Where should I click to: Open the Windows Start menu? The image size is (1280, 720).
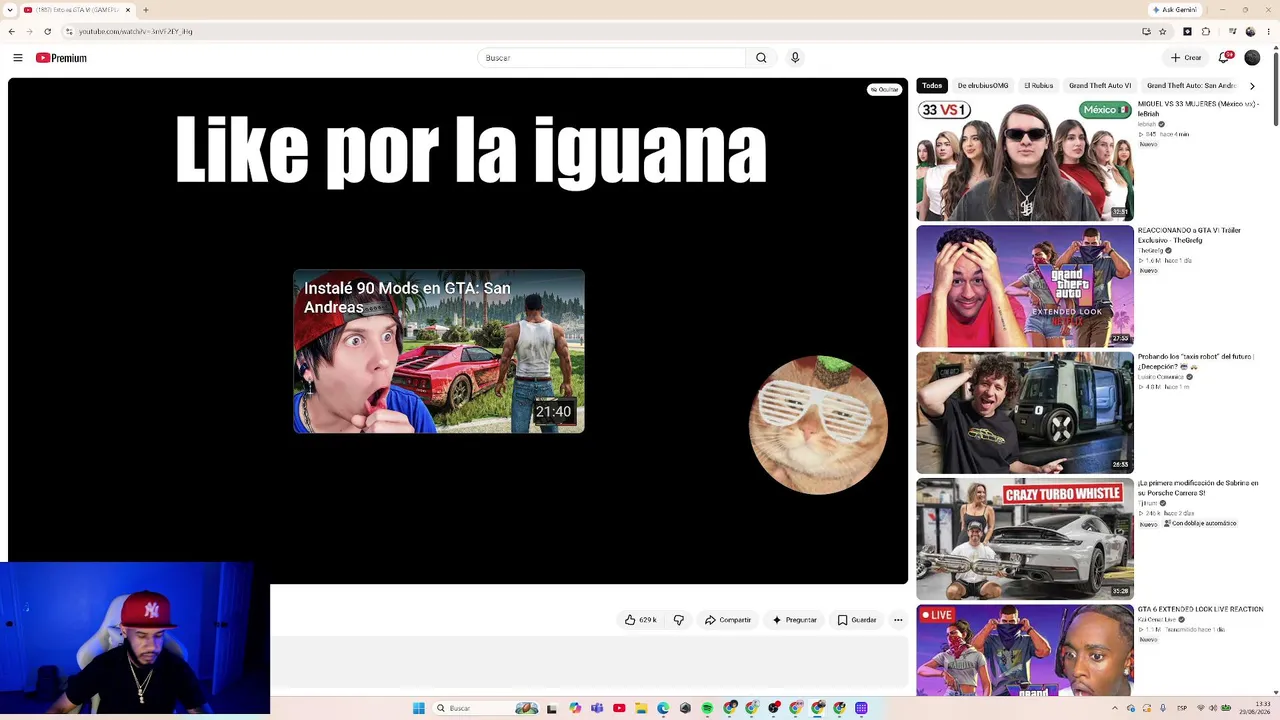419,708
